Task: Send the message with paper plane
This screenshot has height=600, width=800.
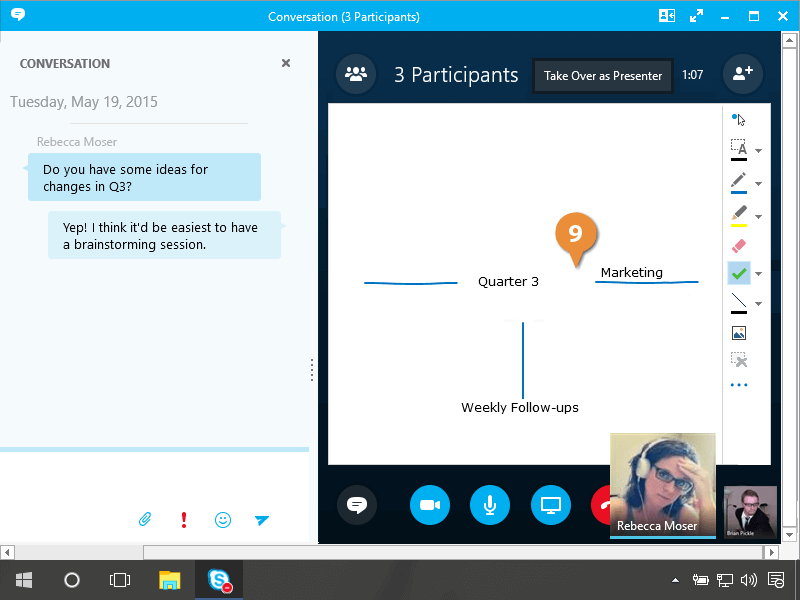Action: (262, 520)
